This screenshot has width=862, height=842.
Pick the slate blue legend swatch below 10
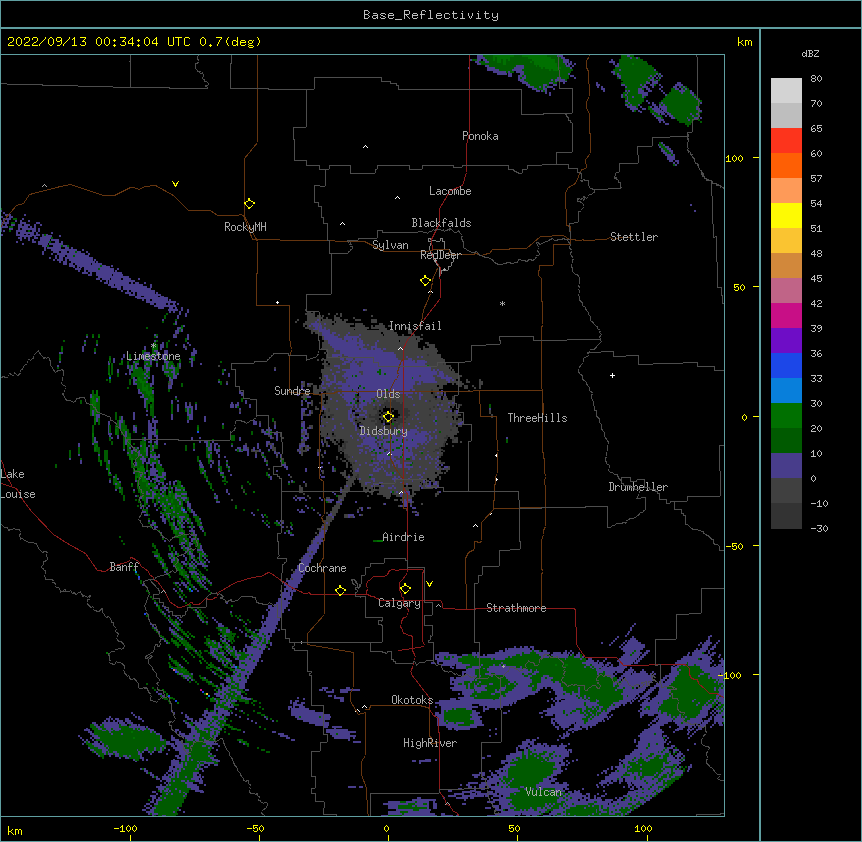click(x=786, y=466)
